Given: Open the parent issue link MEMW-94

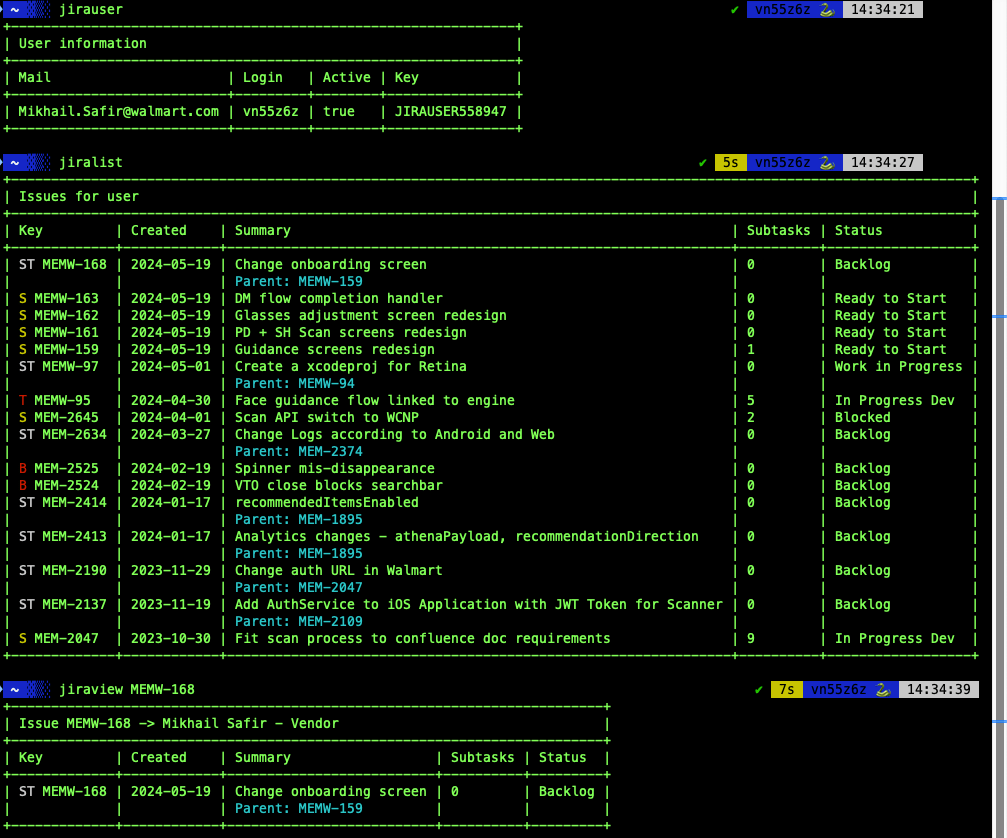Looking at the screenshot, I should [x=326, y=383].
